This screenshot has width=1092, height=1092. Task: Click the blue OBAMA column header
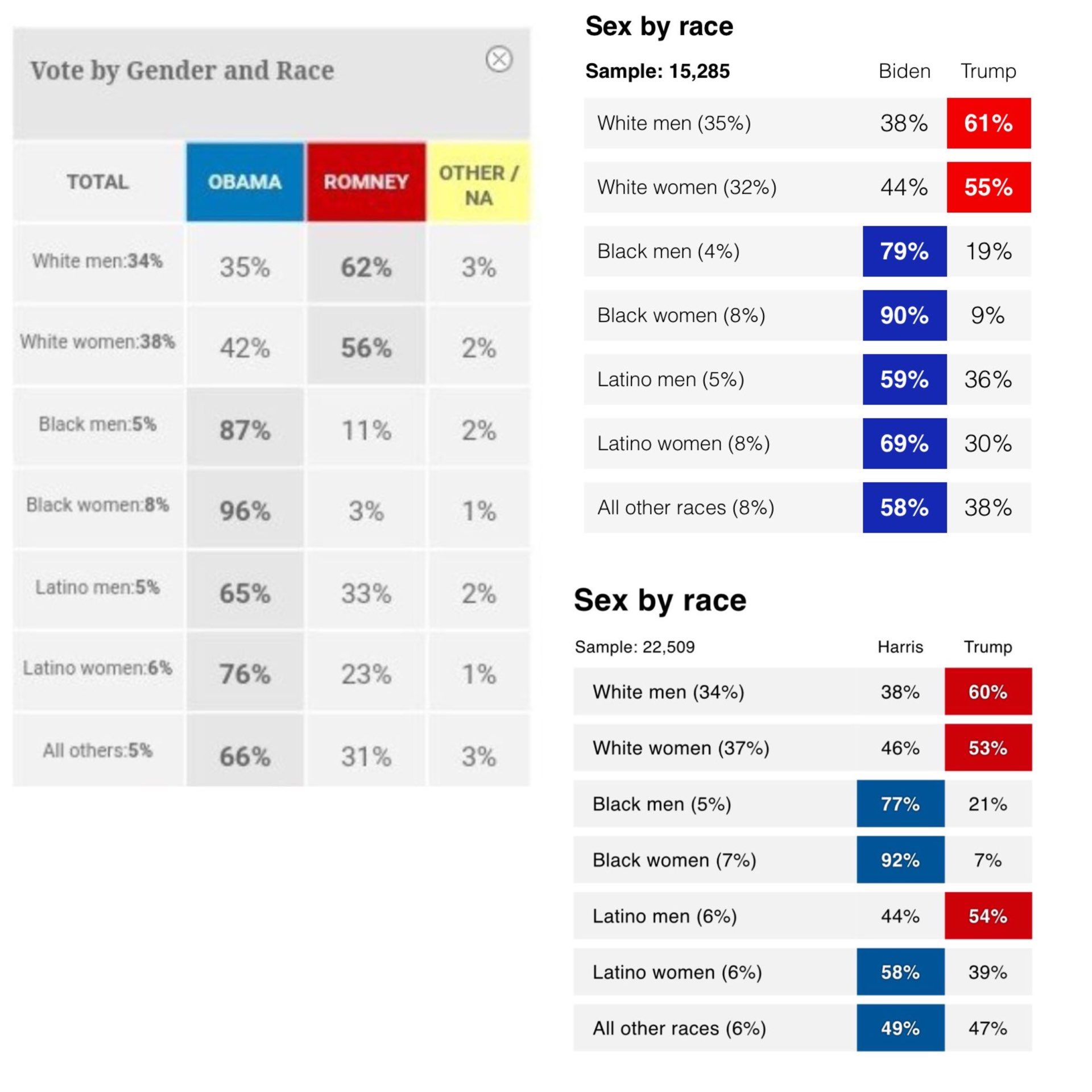245,182
